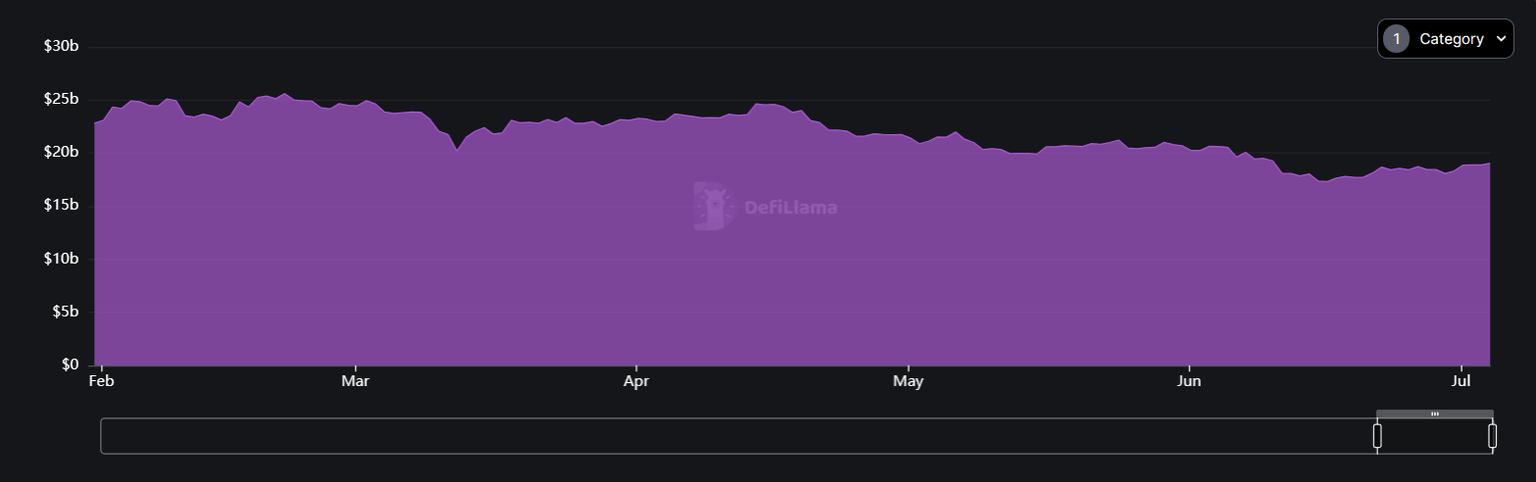Click the unselected part of the timeline range bar
1536x482 pixels.
pyautogui.click(x=738, y=436)
